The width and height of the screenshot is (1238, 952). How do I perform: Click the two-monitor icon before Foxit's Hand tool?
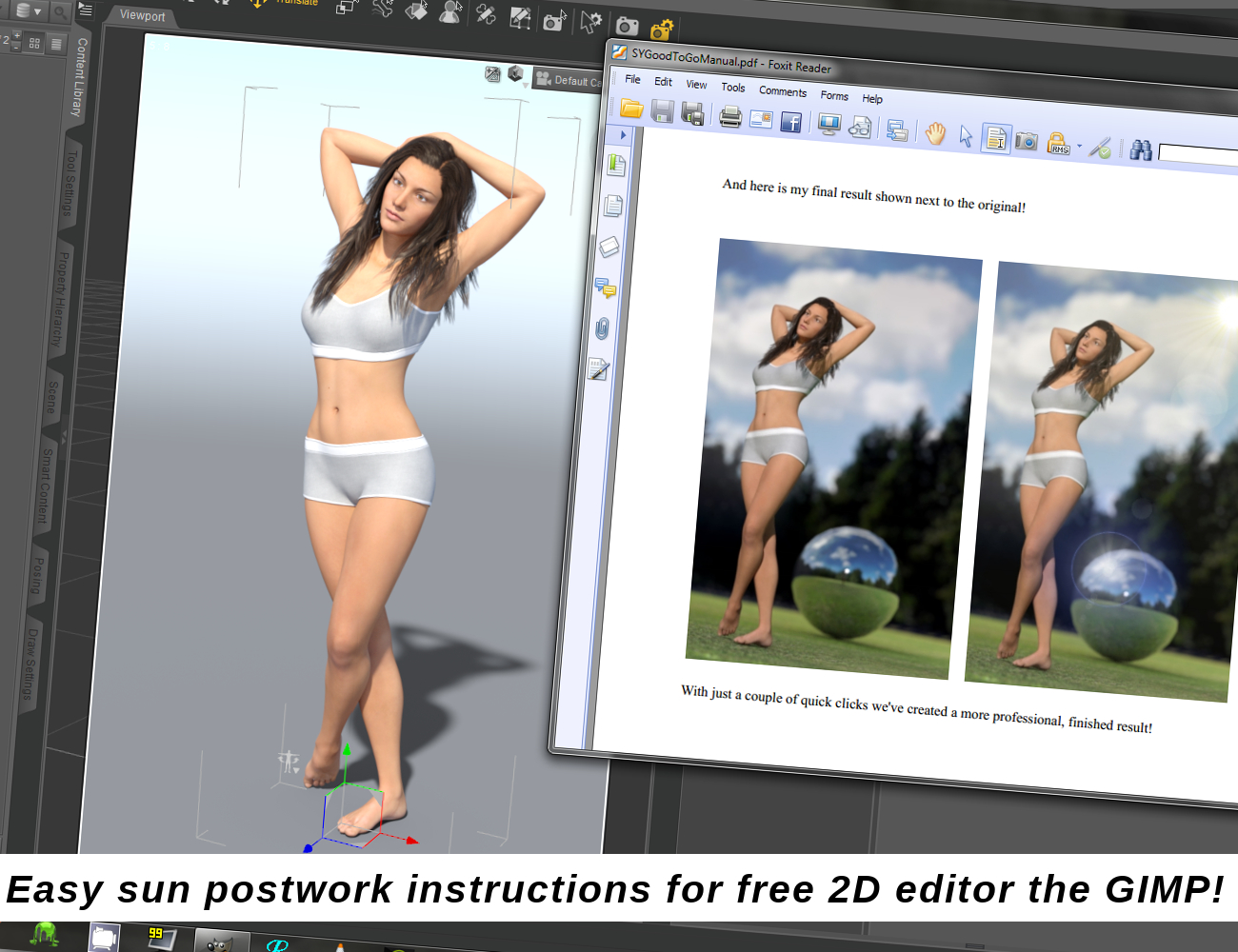pos(896,130)
